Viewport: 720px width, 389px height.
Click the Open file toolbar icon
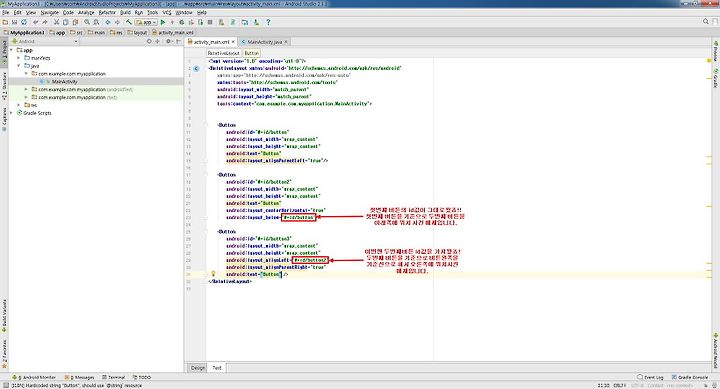coord(5,22)
